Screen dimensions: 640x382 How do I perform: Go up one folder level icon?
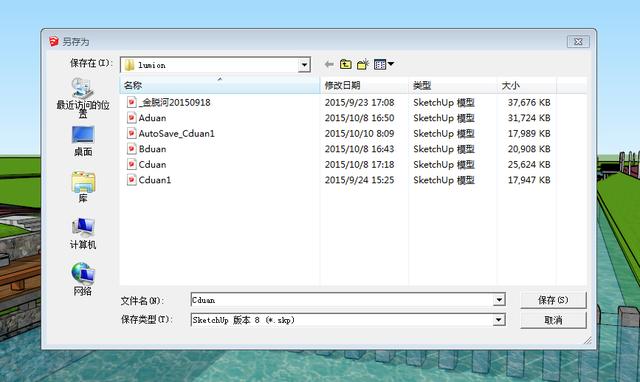pyautogui.click(x=346, y=64)
